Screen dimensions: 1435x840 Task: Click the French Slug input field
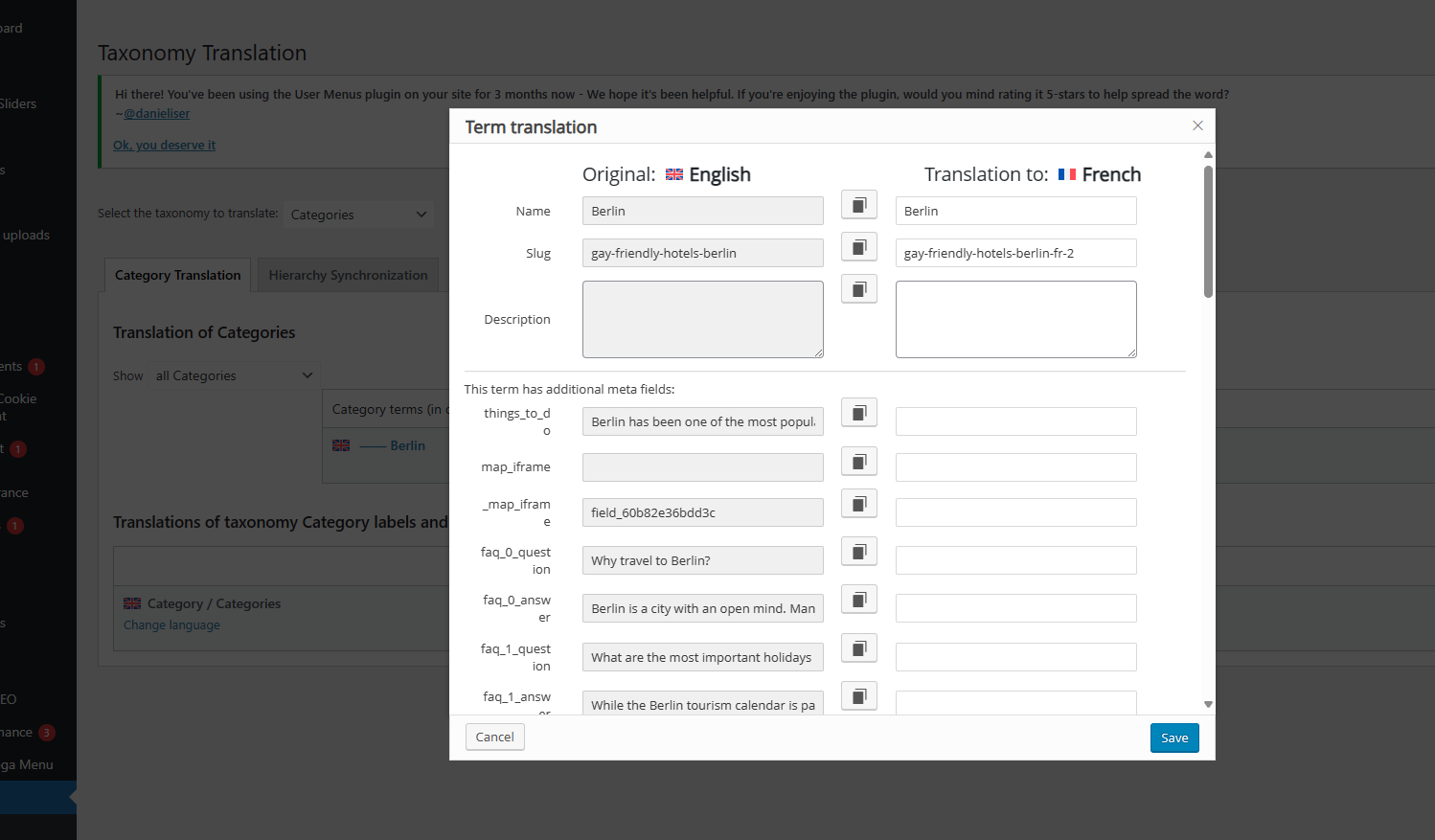tap(1015, 253)
